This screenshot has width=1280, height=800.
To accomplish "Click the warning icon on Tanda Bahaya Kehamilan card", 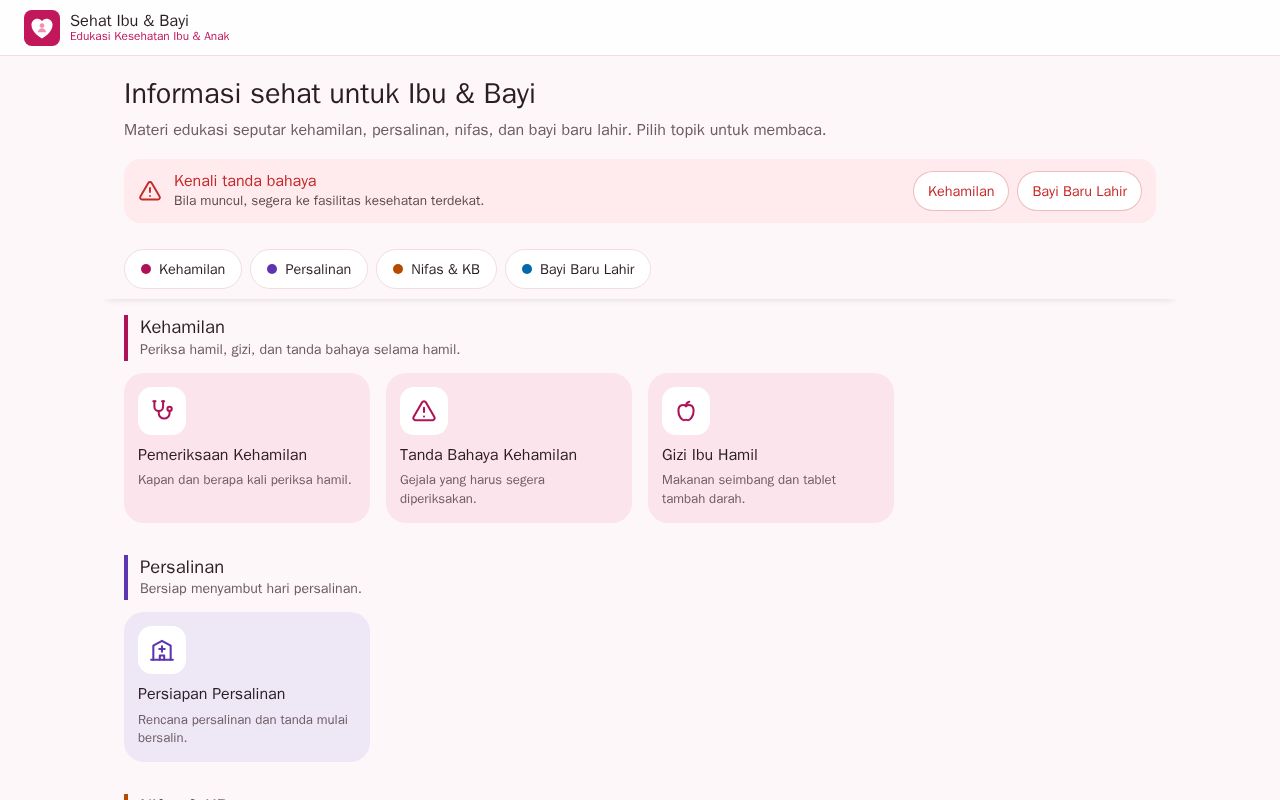I will [424, 411].
